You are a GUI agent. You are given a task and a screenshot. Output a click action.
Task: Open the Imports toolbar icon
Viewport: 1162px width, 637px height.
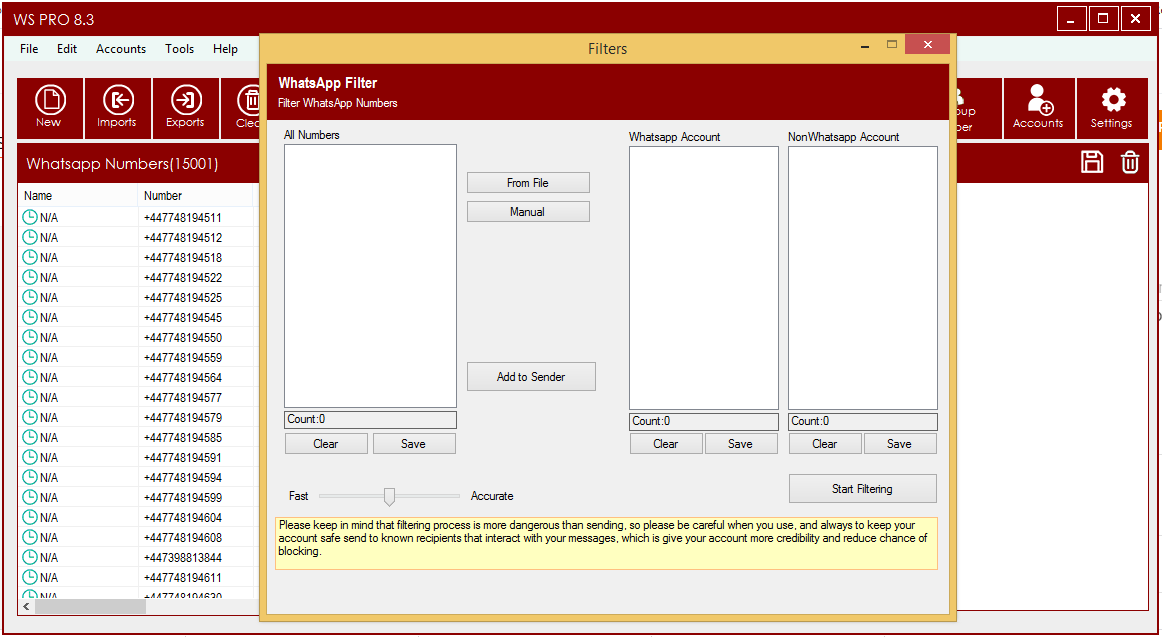click(x=117, y=108)
